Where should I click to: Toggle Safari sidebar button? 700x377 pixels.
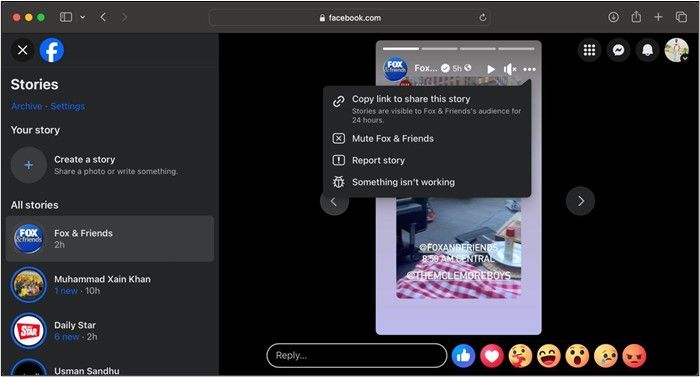[66, 17]
